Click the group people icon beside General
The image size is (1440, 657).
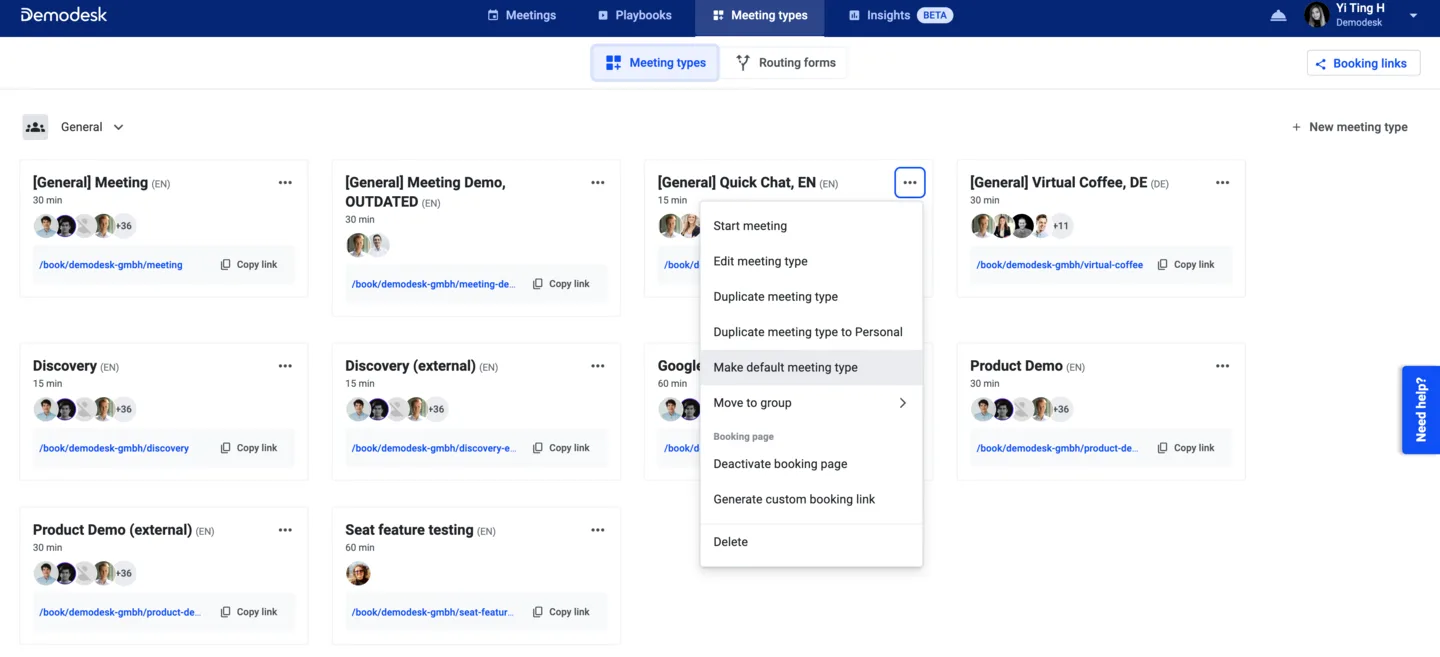pyautogui.click(x=35, y=127)
